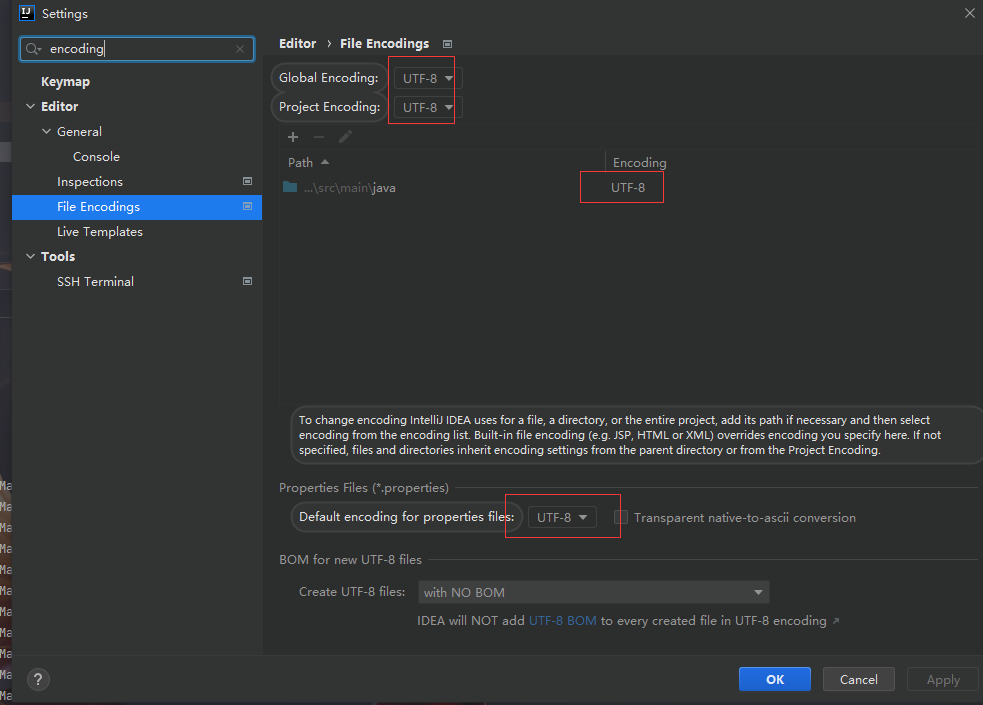The image size is (983, 705).
Task: Open Global Encoding dropdown
Action: point(428,78)
